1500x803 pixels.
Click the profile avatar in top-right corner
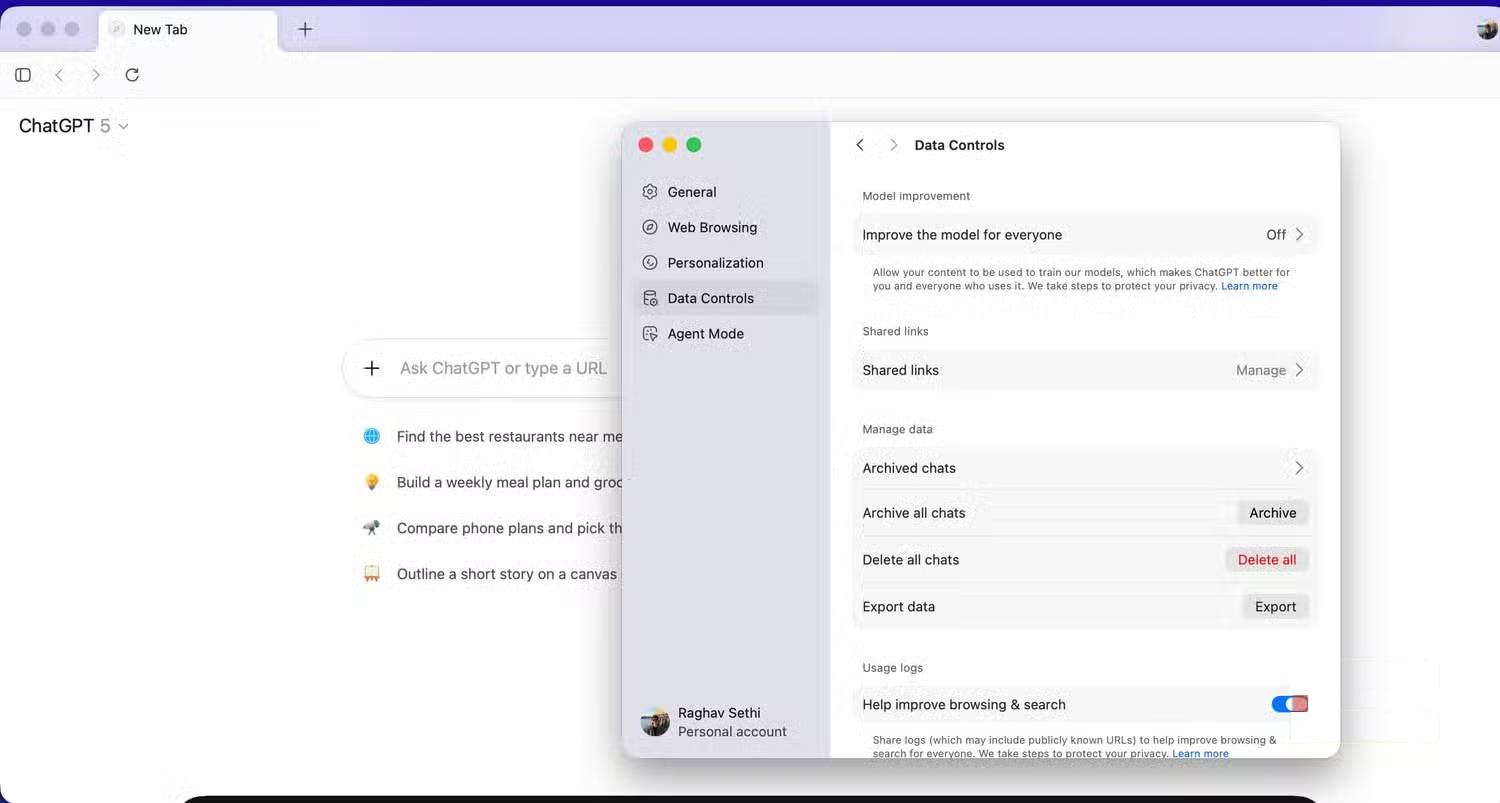(x=1486, y=29)
